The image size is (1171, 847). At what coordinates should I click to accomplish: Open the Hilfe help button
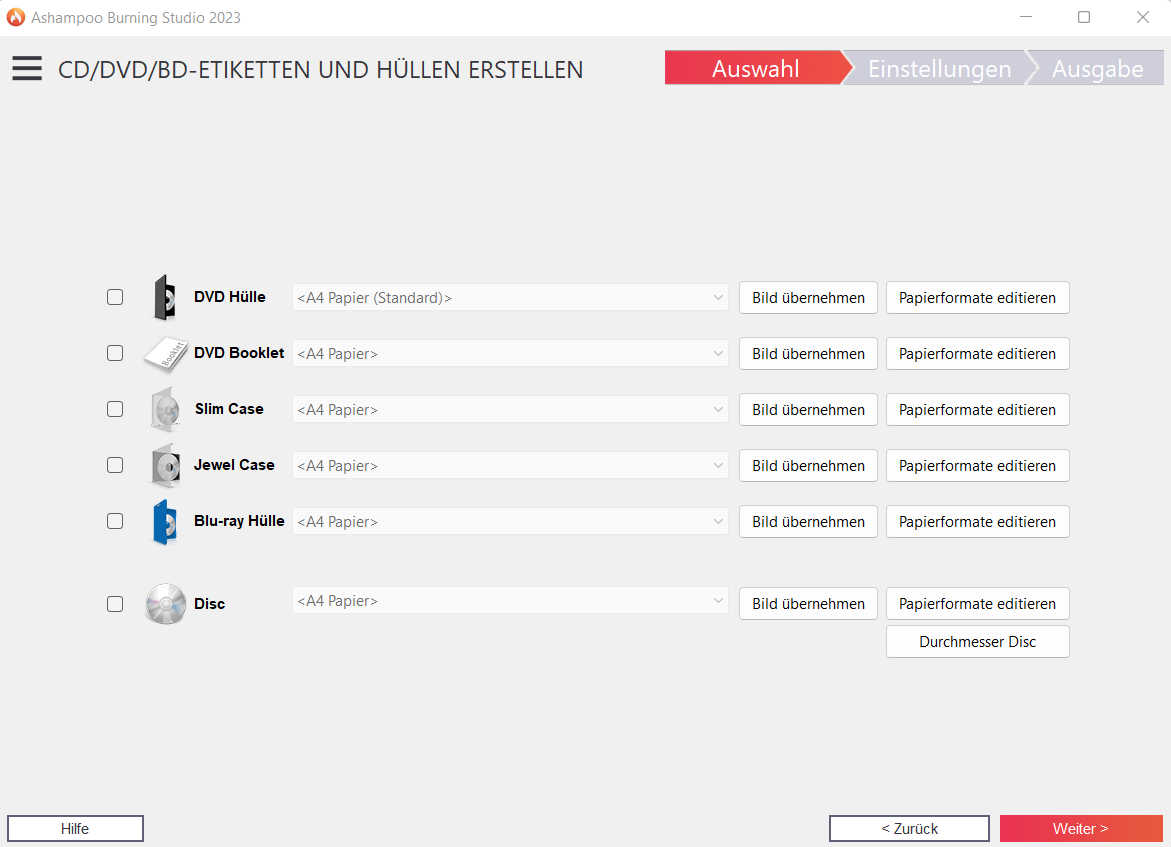[75, 828]
